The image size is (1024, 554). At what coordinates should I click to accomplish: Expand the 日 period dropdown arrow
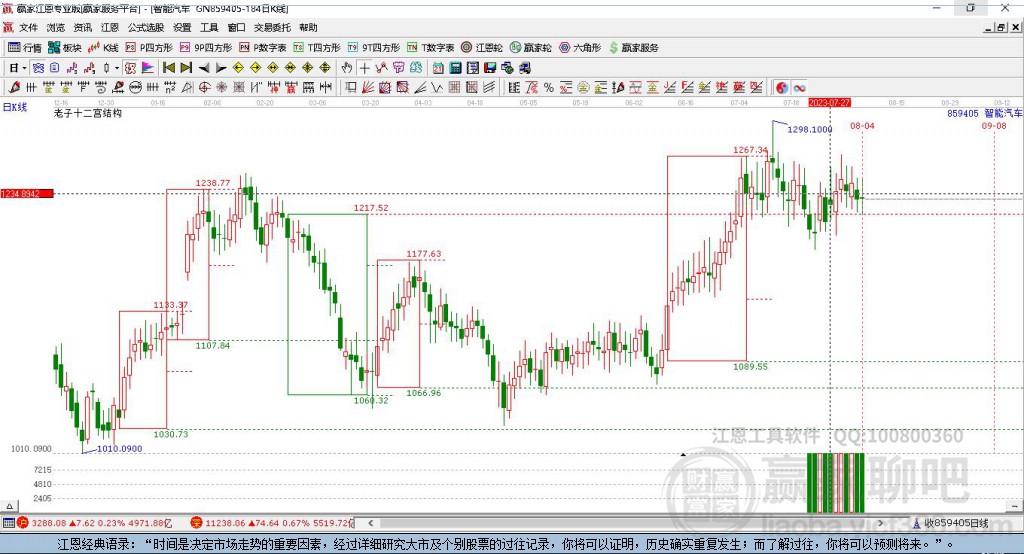click(x=24, y=68)
